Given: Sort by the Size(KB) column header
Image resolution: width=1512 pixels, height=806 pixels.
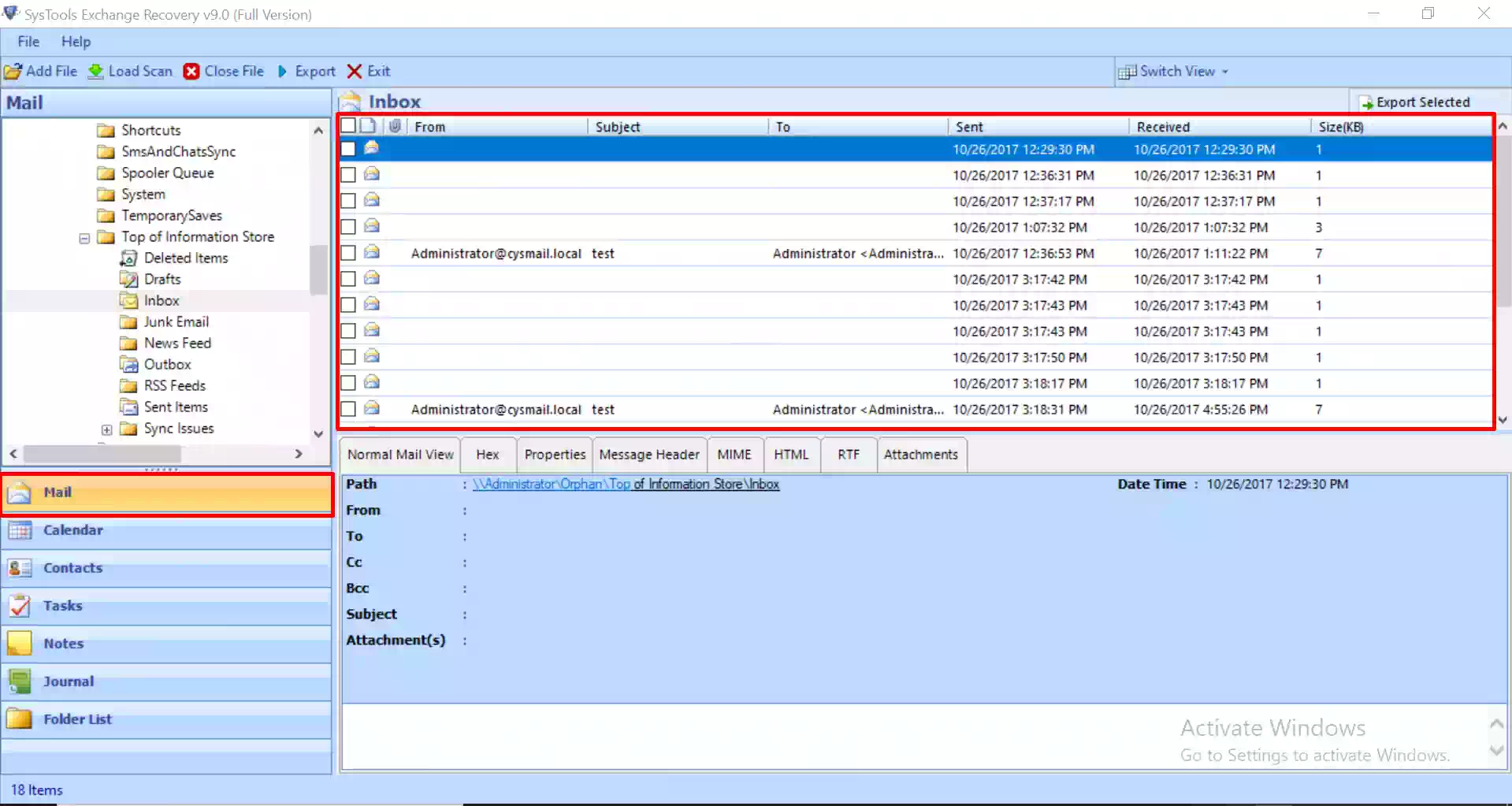Looking at the screenshot, I should [1400, 127].
